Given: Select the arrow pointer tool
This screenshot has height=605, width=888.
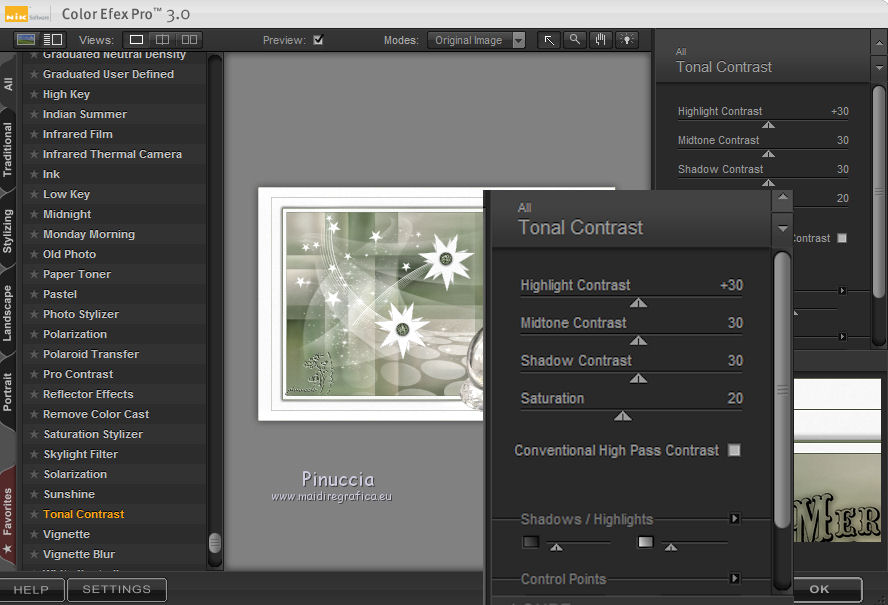Looking at the screenshot, I should (549, 40).
